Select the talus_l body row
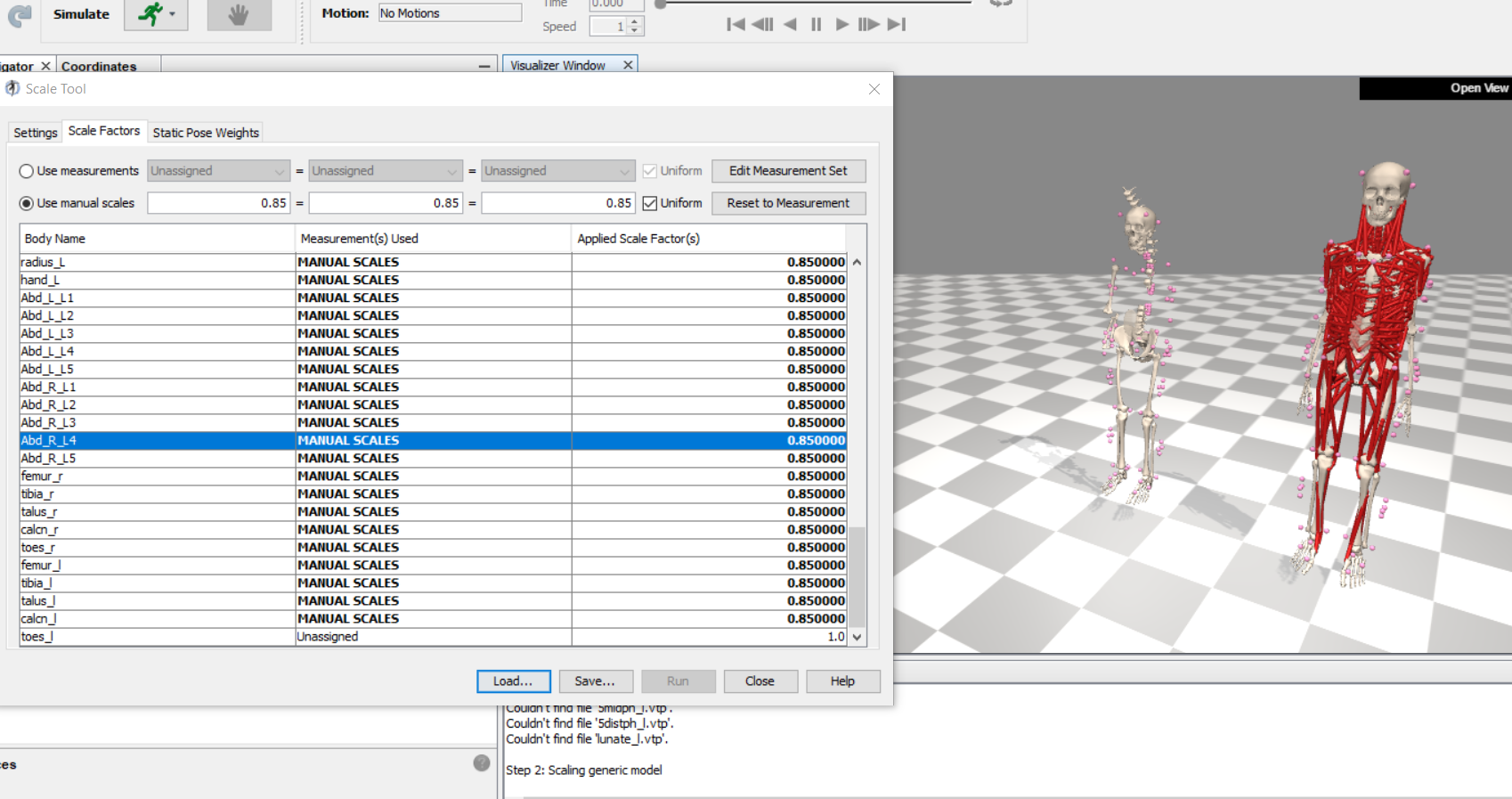 click(433, 600)
